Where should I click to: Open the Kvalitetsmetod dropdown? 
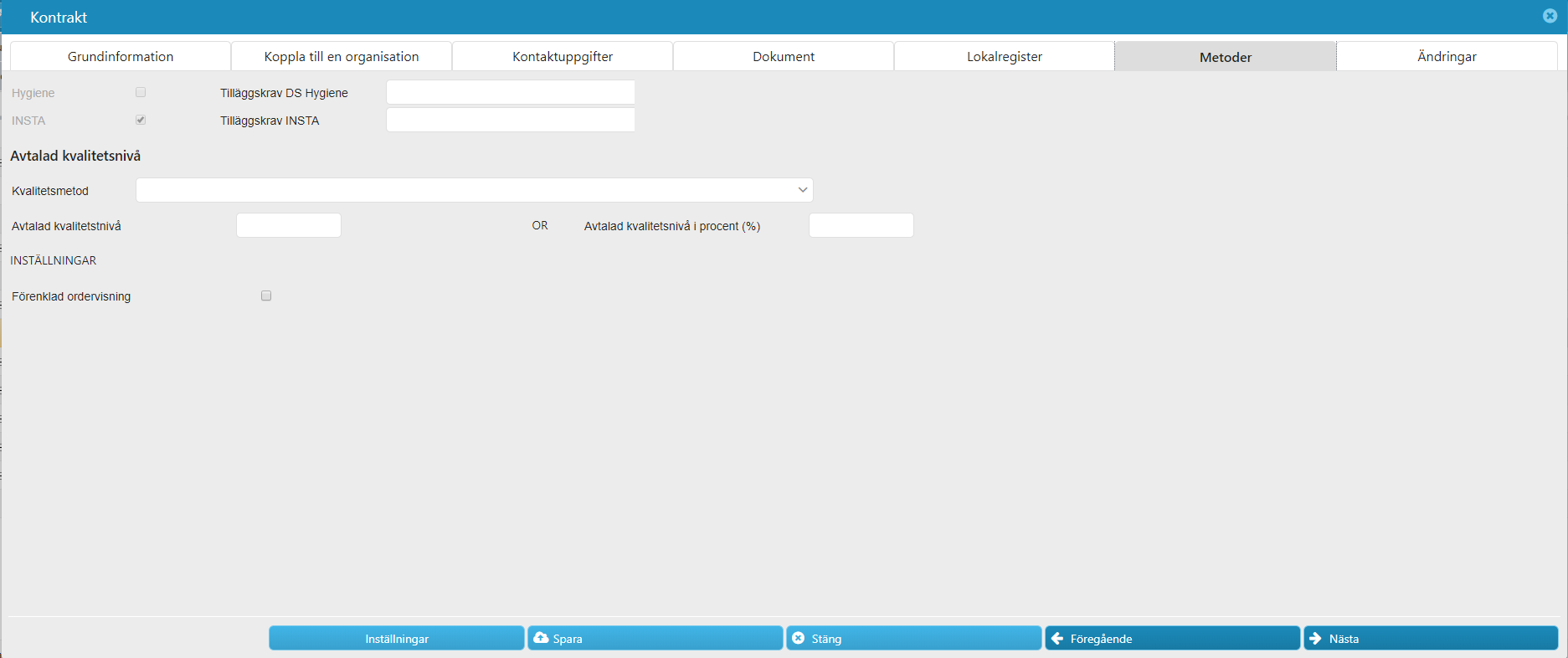[475, 190]
